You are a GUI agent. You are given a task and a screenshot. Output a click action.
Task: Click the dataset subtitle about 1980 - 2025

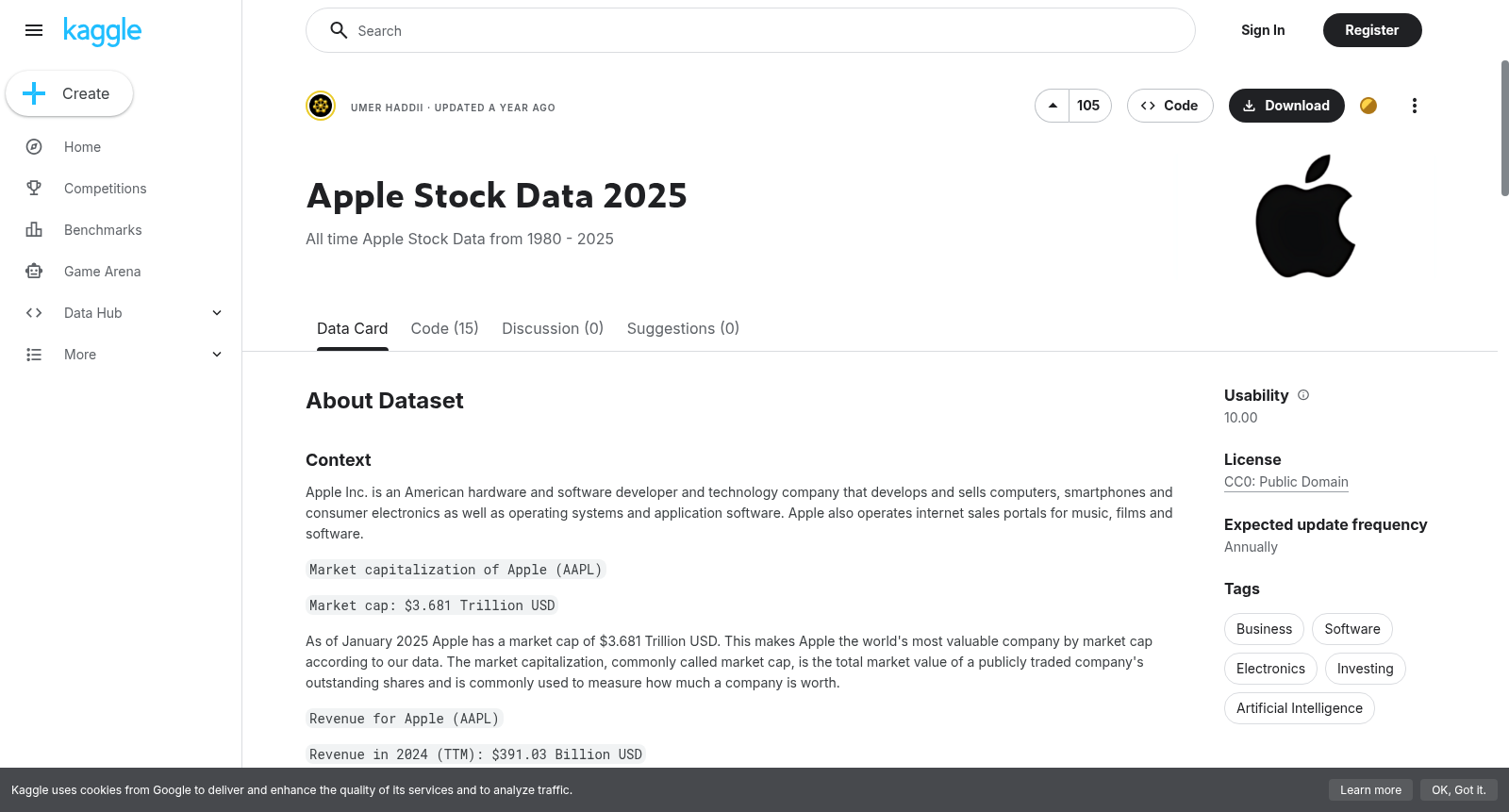coord(459,240)
